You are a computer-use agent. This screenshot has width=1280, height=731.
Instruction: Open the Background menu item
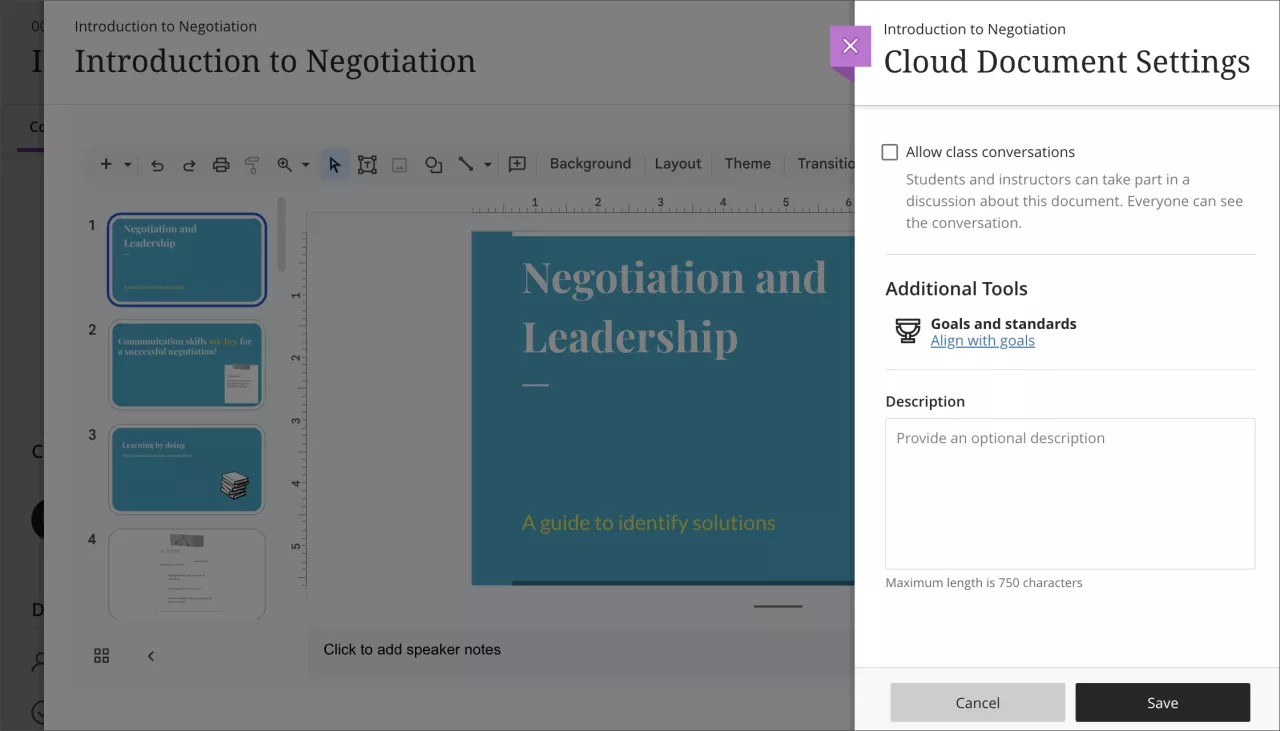pos(590,164)
